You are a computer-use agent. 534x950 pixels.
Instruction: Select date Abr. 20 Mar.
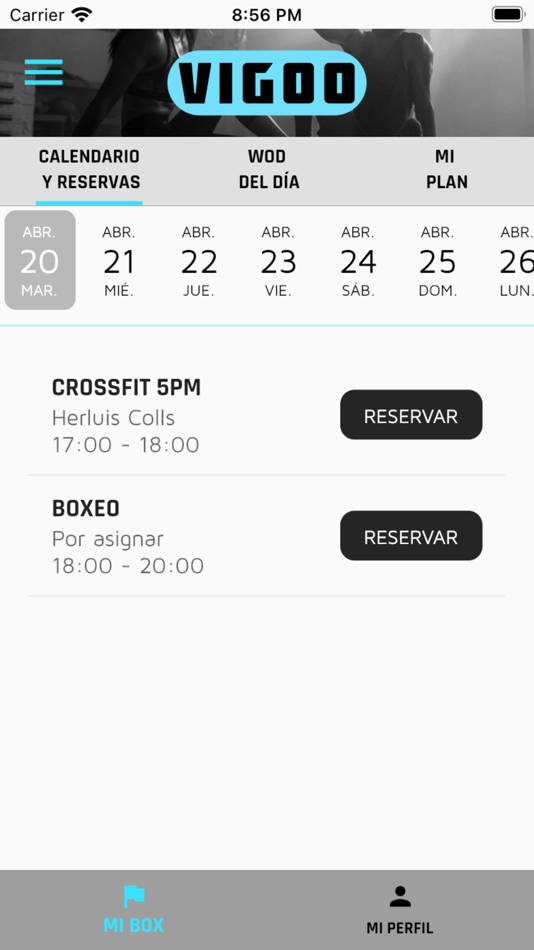[x=40, y=261]
